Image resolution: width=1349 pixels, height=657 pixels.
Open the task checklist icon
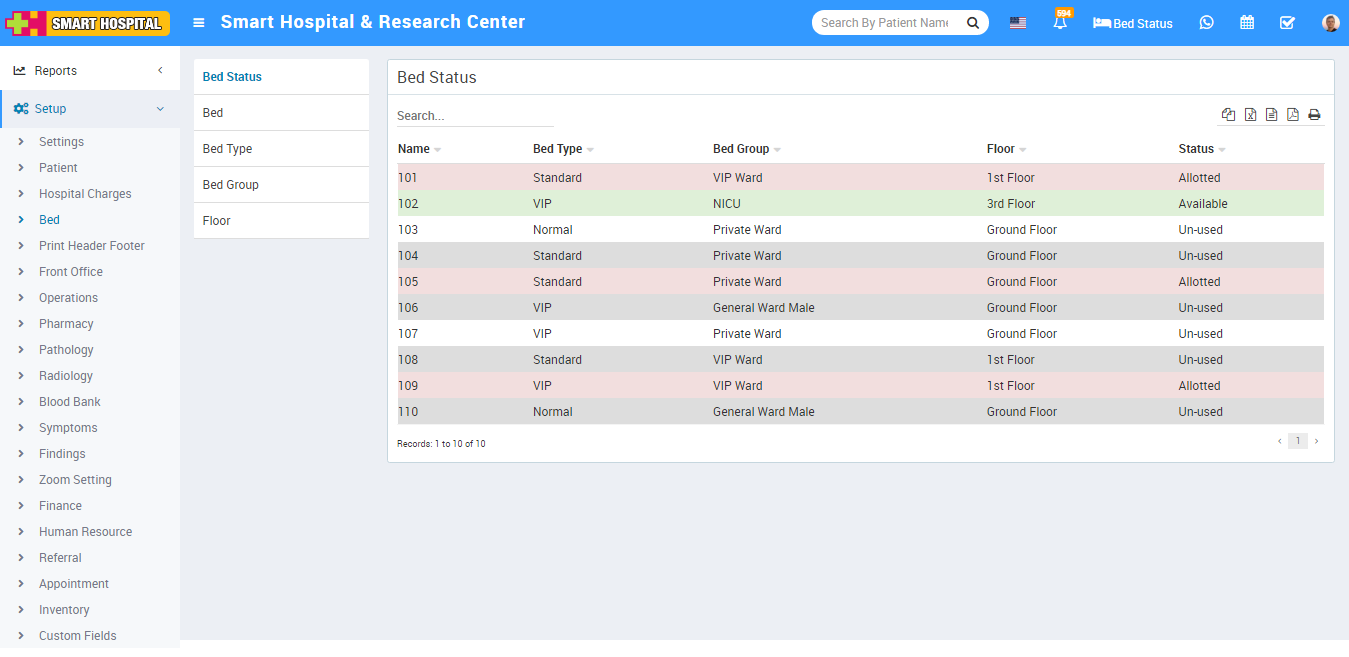(x=1287, y=23)
